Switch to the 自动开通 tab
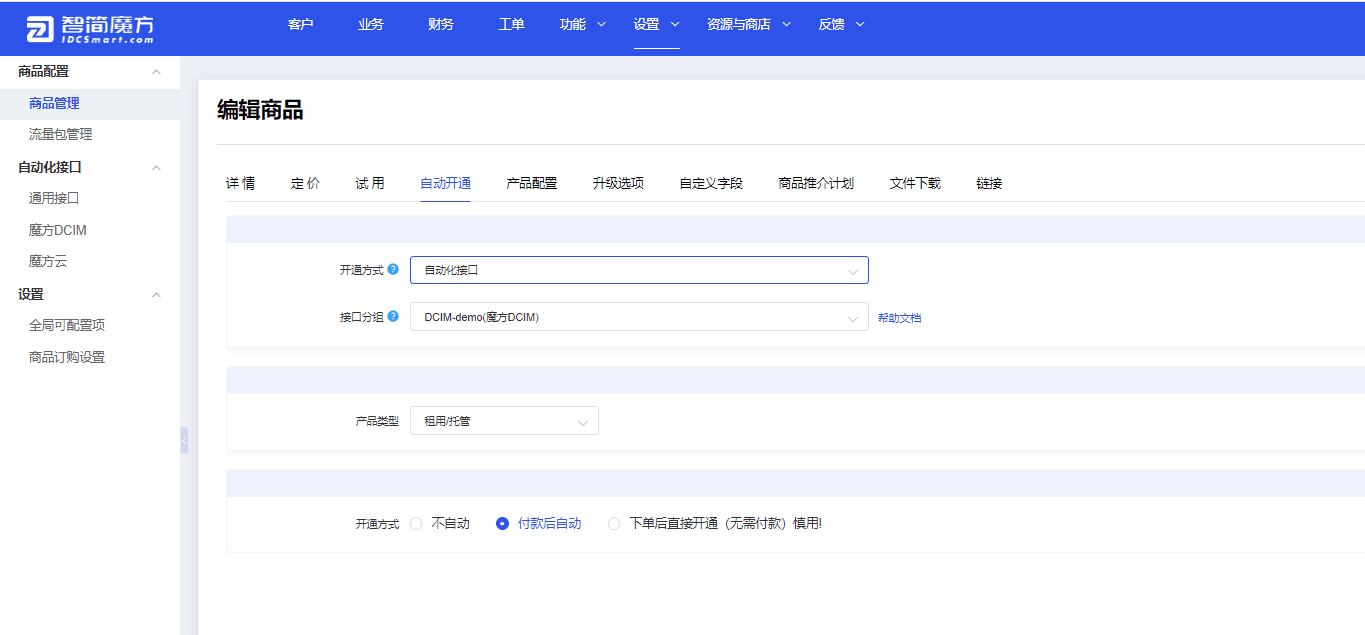The width and height of the screenshot is (1365, 635). 445,183
